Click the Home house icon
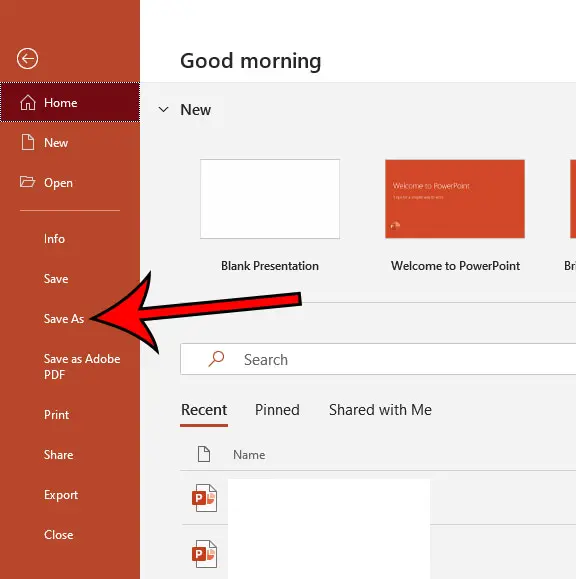The height and width of the screenshot is (579, 576). click(28, 102)
